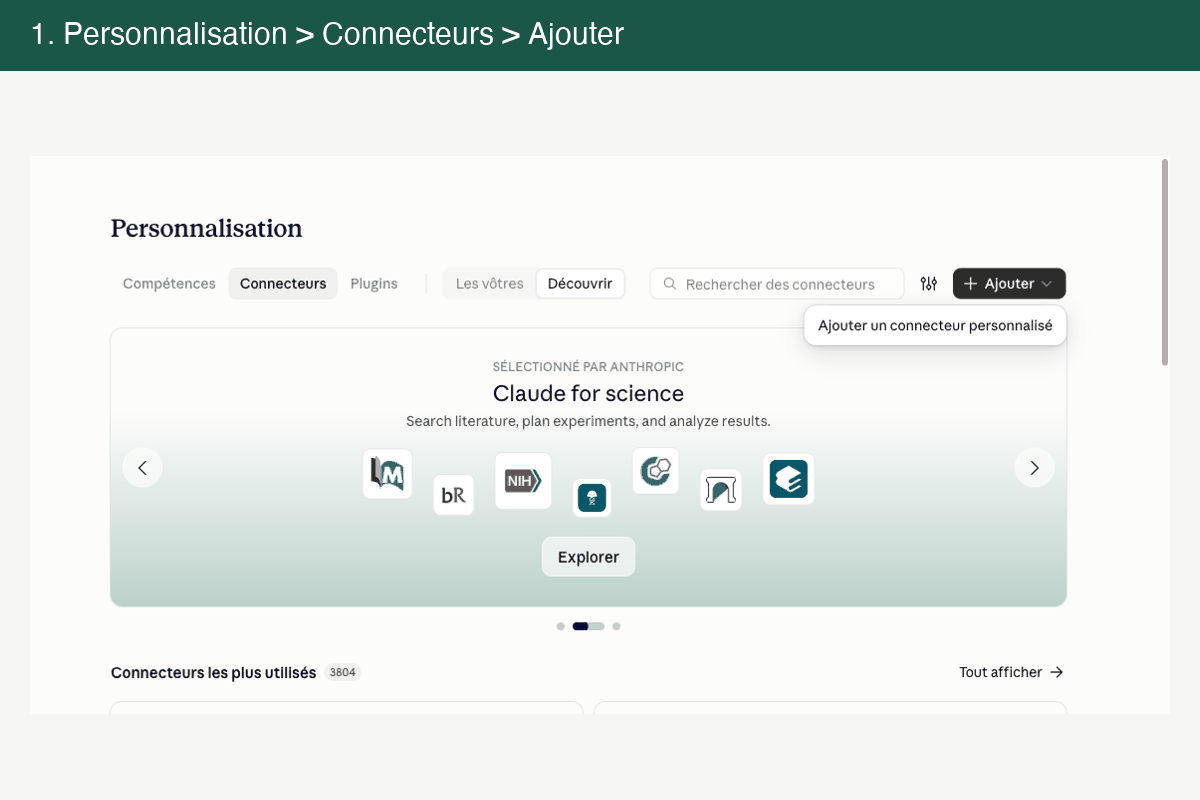
Task: Select the last carousel pagination dot
Action: click(616, 626)
